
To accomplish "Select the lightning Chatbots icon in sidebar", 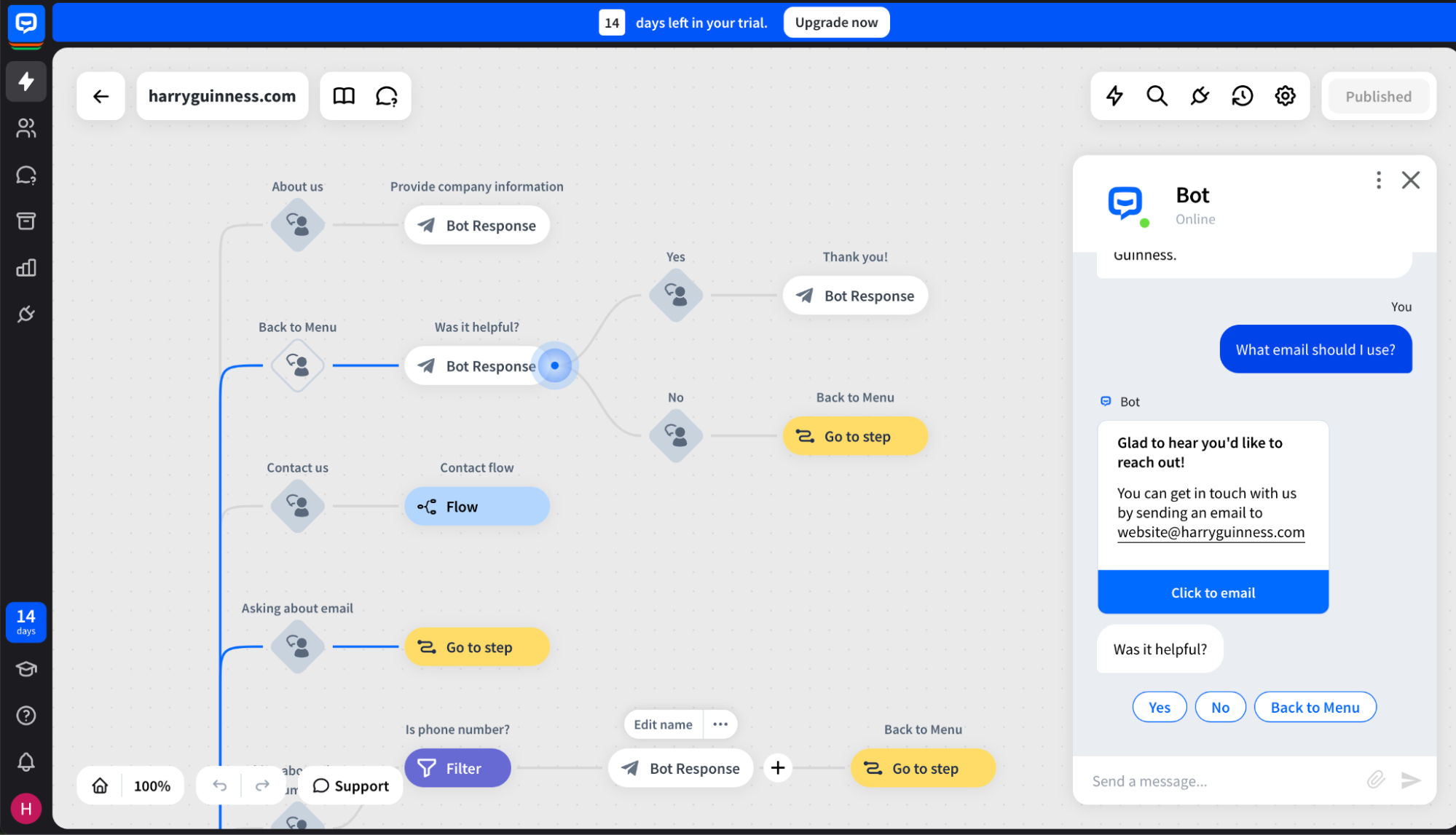I will 25,82.
